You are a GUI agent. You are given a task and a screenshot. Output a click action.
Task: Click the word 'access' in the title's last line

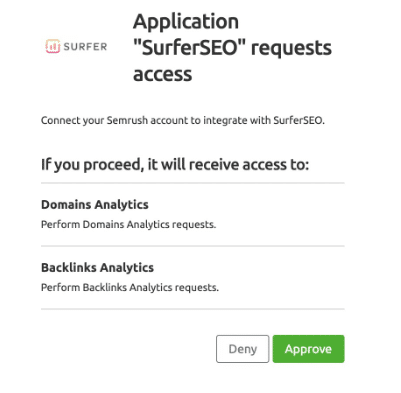162,75
